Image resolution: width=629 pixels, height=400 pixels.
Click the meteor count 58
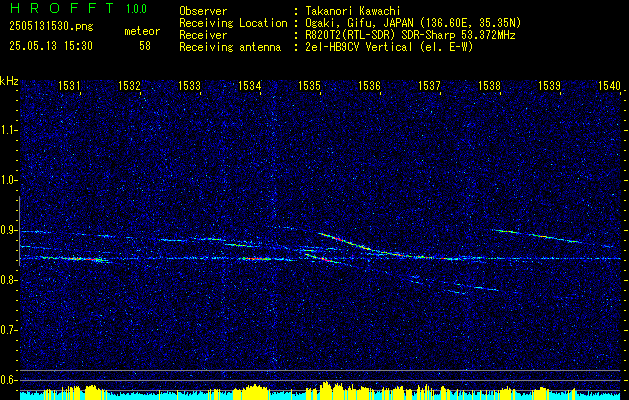[145, 46]
